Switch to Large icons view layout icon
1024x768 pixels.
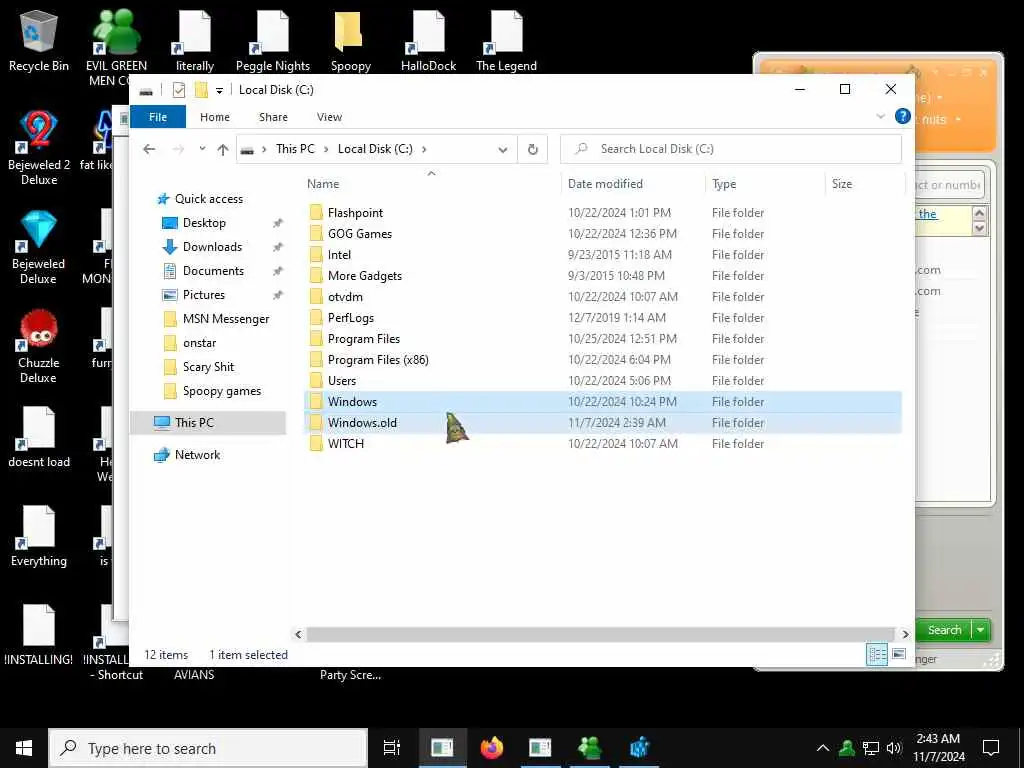point(899,654)
